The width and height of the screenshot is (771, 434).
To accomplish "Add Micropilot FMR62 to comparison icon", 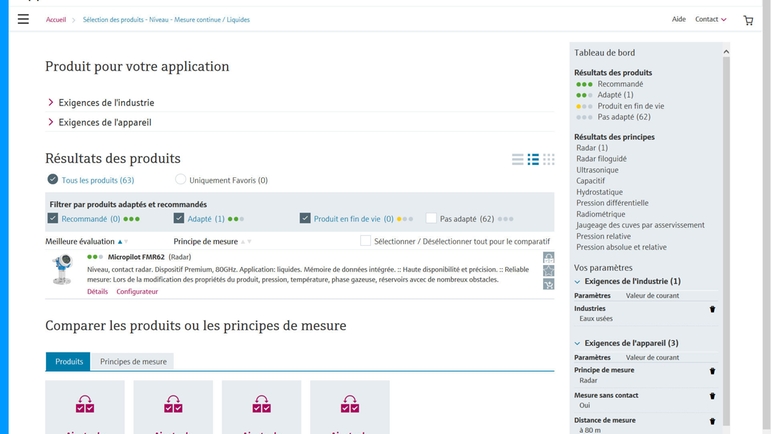I will coord(548,258).
